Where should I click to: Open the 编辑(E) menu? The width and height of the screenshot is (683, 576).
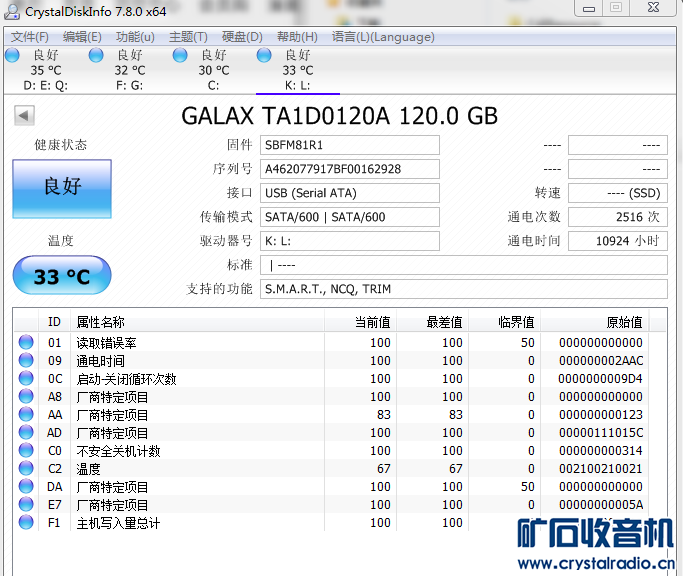(x=82, y=37)
